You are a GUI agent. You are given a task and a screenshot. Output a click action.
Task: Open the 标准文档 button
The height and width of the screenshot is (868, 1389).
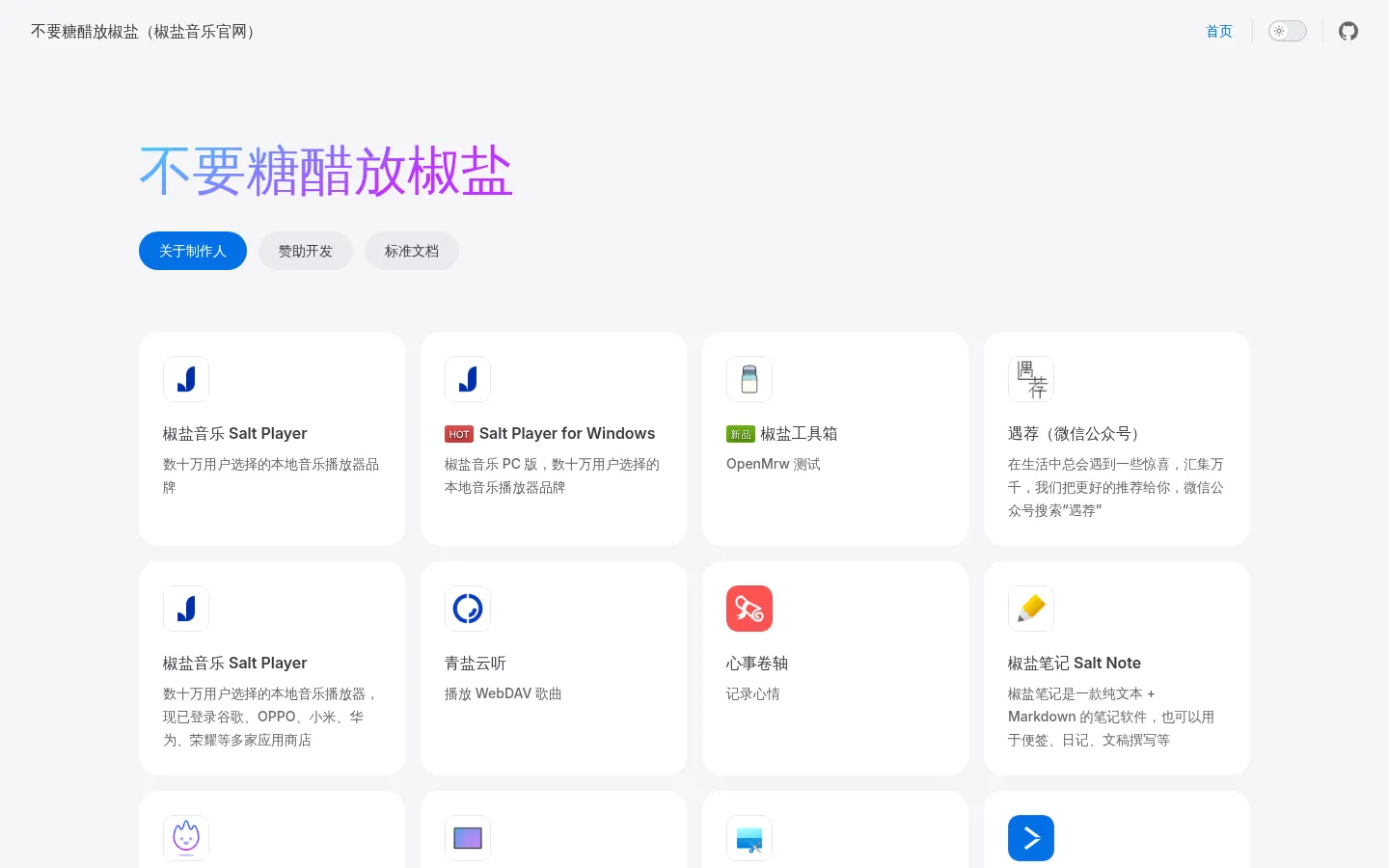click(x=412, y=251)
